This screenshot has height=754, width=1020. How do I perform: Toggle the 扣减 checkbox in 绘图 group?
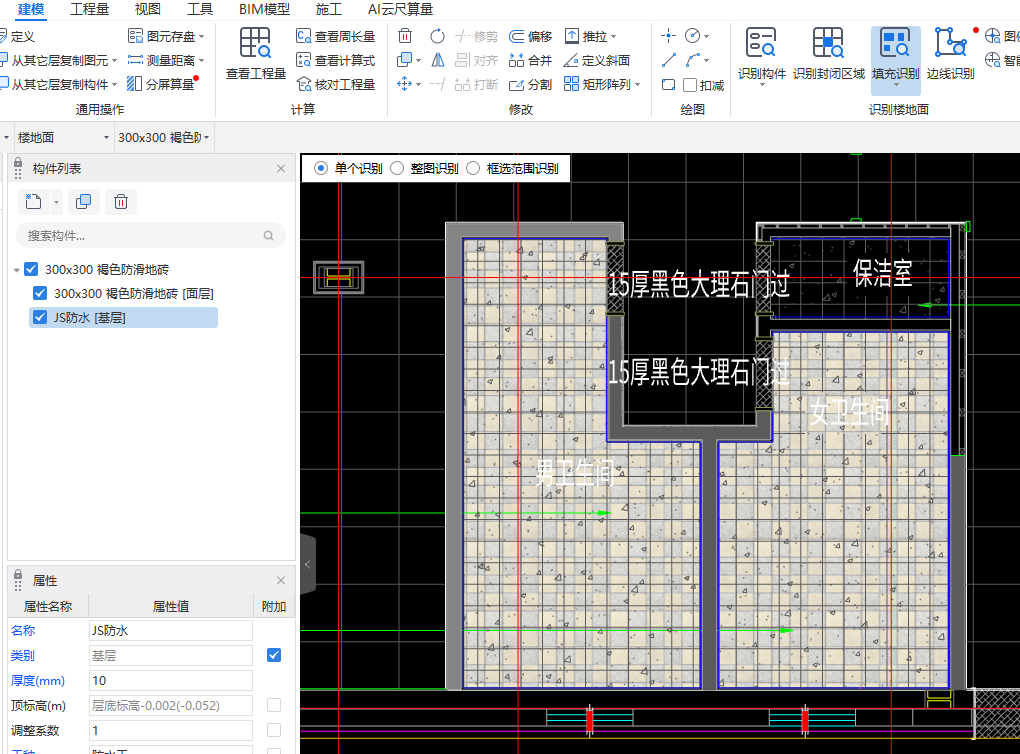pyautogui.click(x=690, y=85)
